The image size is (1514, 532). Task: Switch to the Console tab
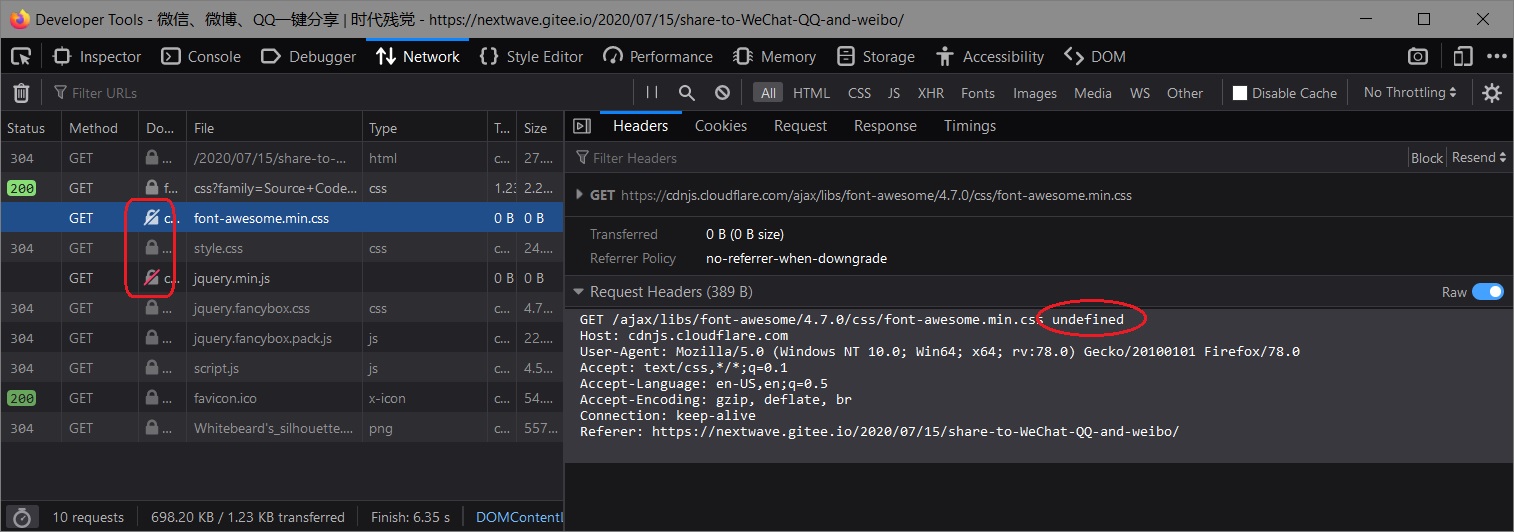201,56
